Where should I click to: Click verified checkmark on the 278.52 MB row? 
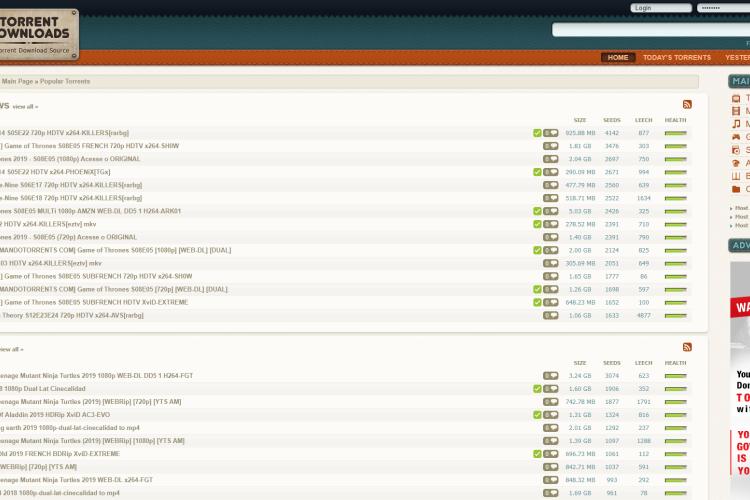[x=537, y=224]
